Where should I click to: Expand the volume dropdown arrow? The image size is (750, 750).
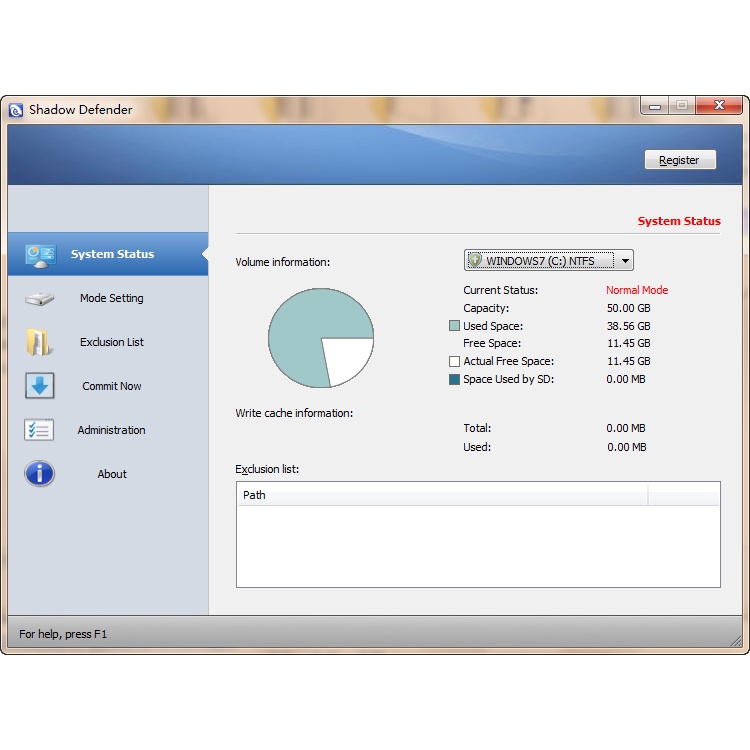coord(625,261)
